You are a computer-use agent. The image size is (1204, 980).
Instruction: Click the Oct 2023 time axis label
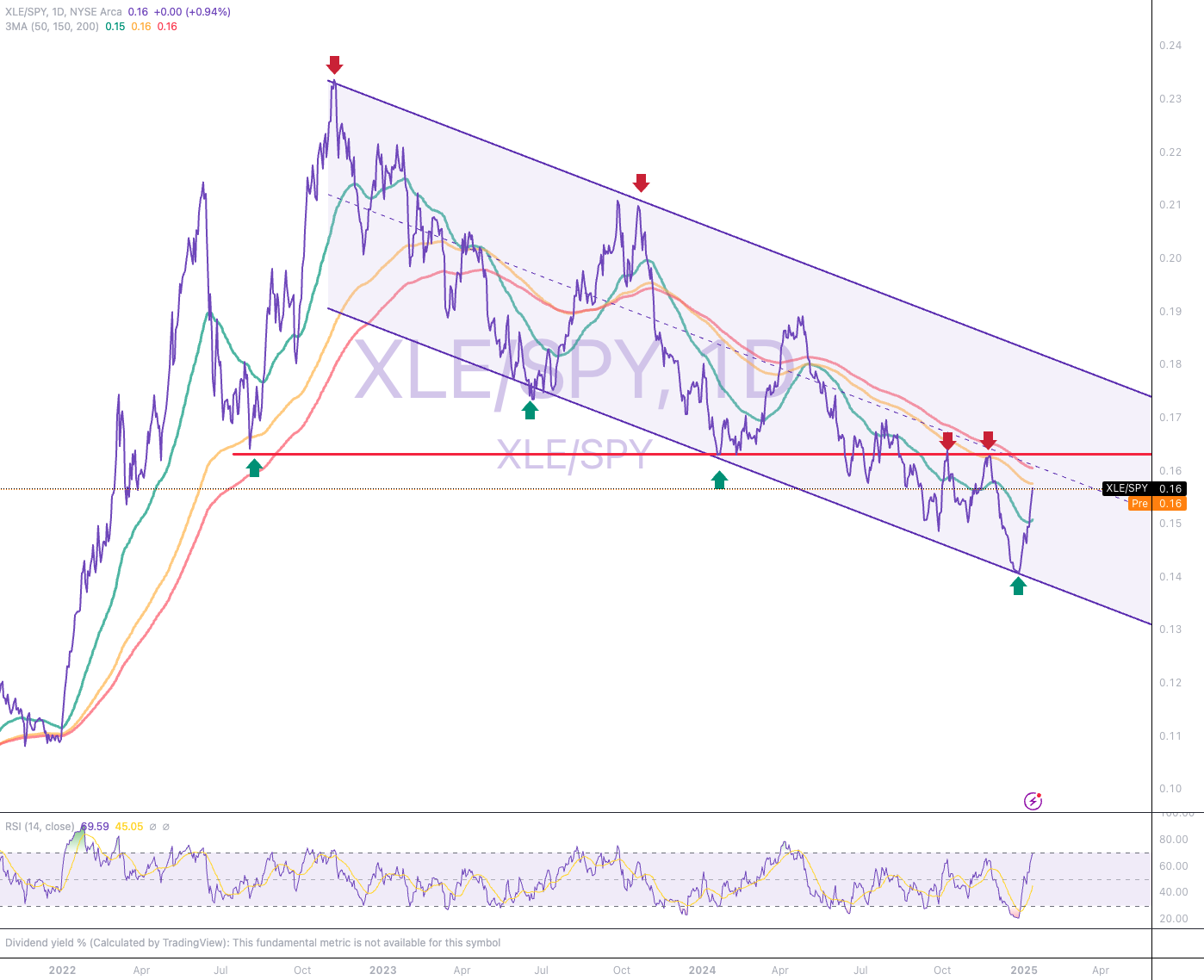pyautogui.click(x=622, y=971)
